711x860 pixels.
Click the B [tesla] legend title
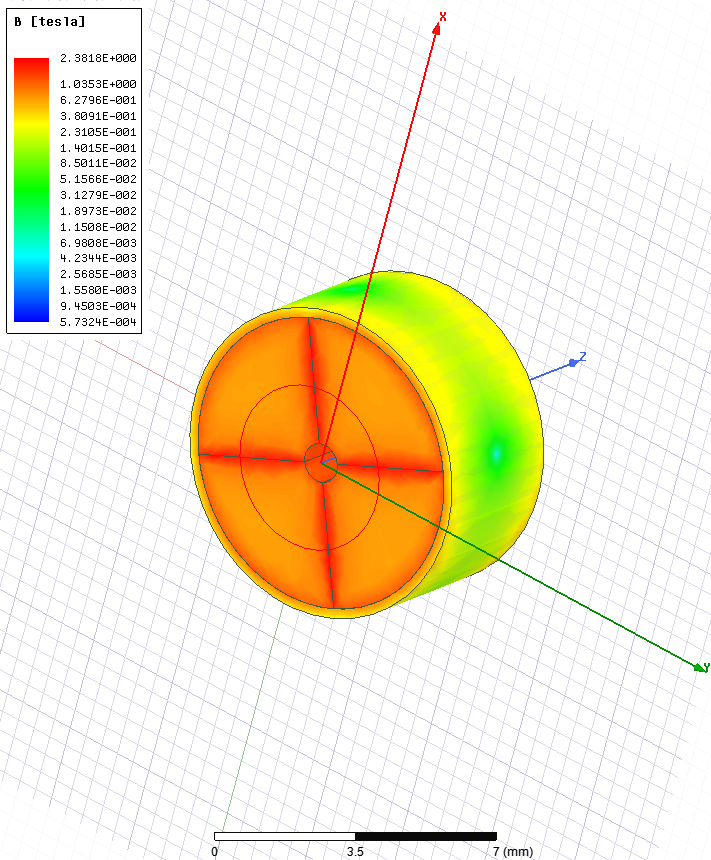pos(50,21)
